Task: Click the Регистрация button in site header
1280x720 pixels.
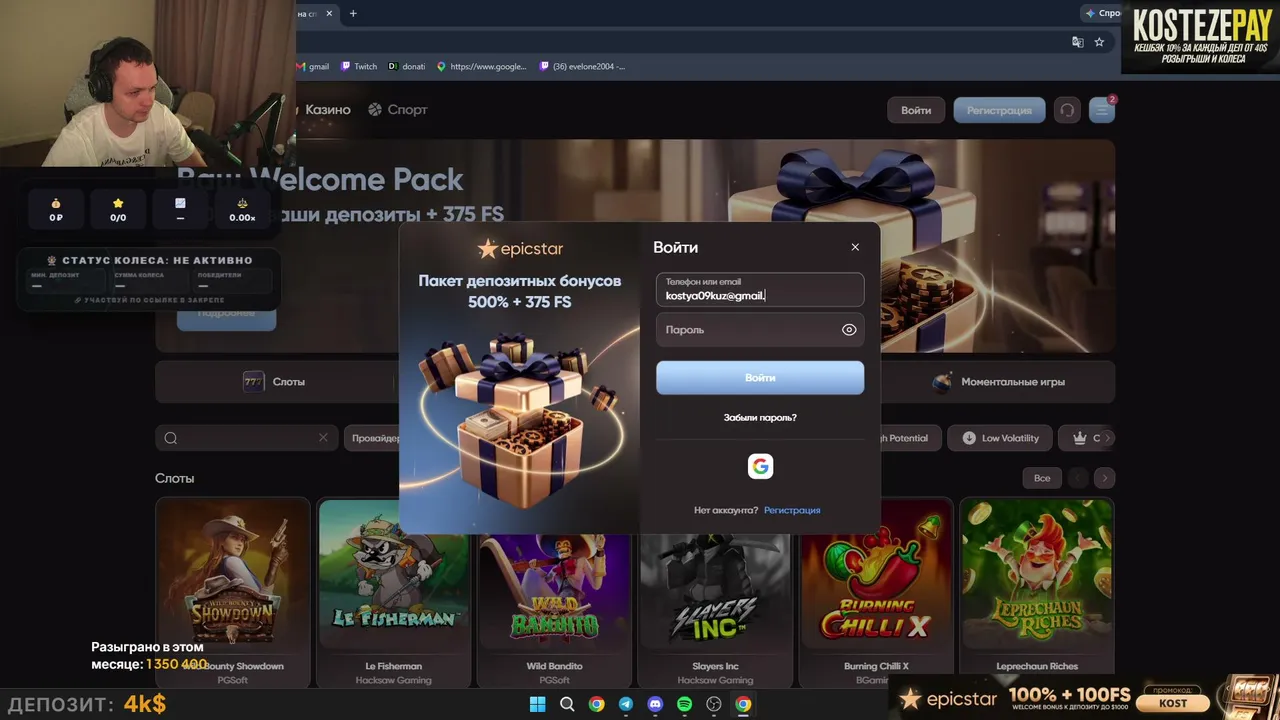Action: coord(999,110)
